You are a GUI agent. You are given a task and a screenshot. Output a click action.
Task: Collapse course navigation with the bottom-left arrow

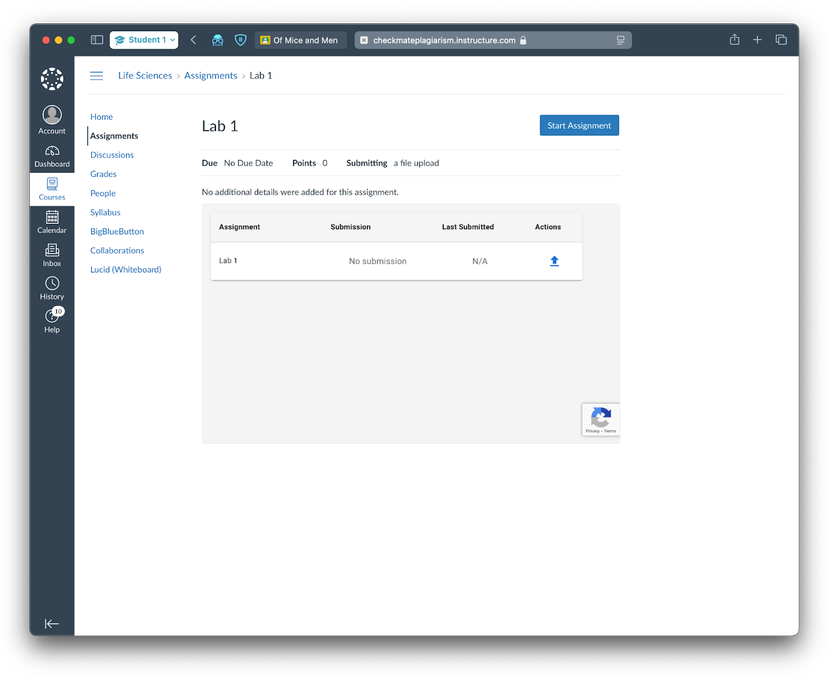pos(52,623)
